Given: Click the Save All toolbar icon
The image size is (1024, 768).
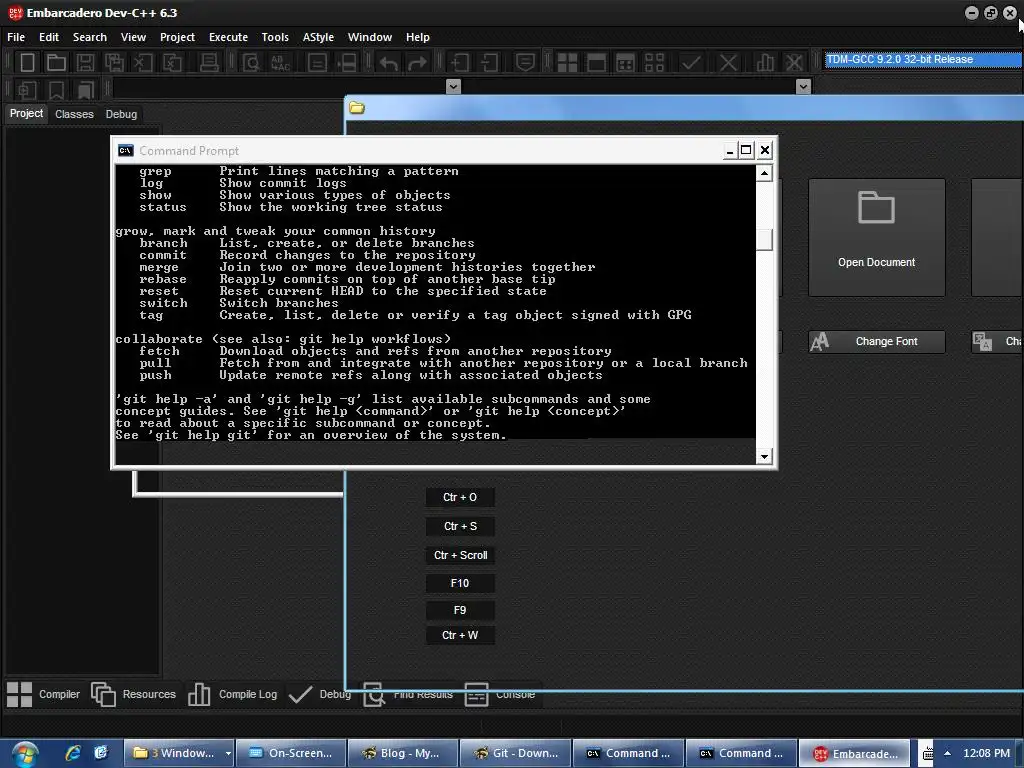Looking at the screenshot, I should tap(114, 63).
